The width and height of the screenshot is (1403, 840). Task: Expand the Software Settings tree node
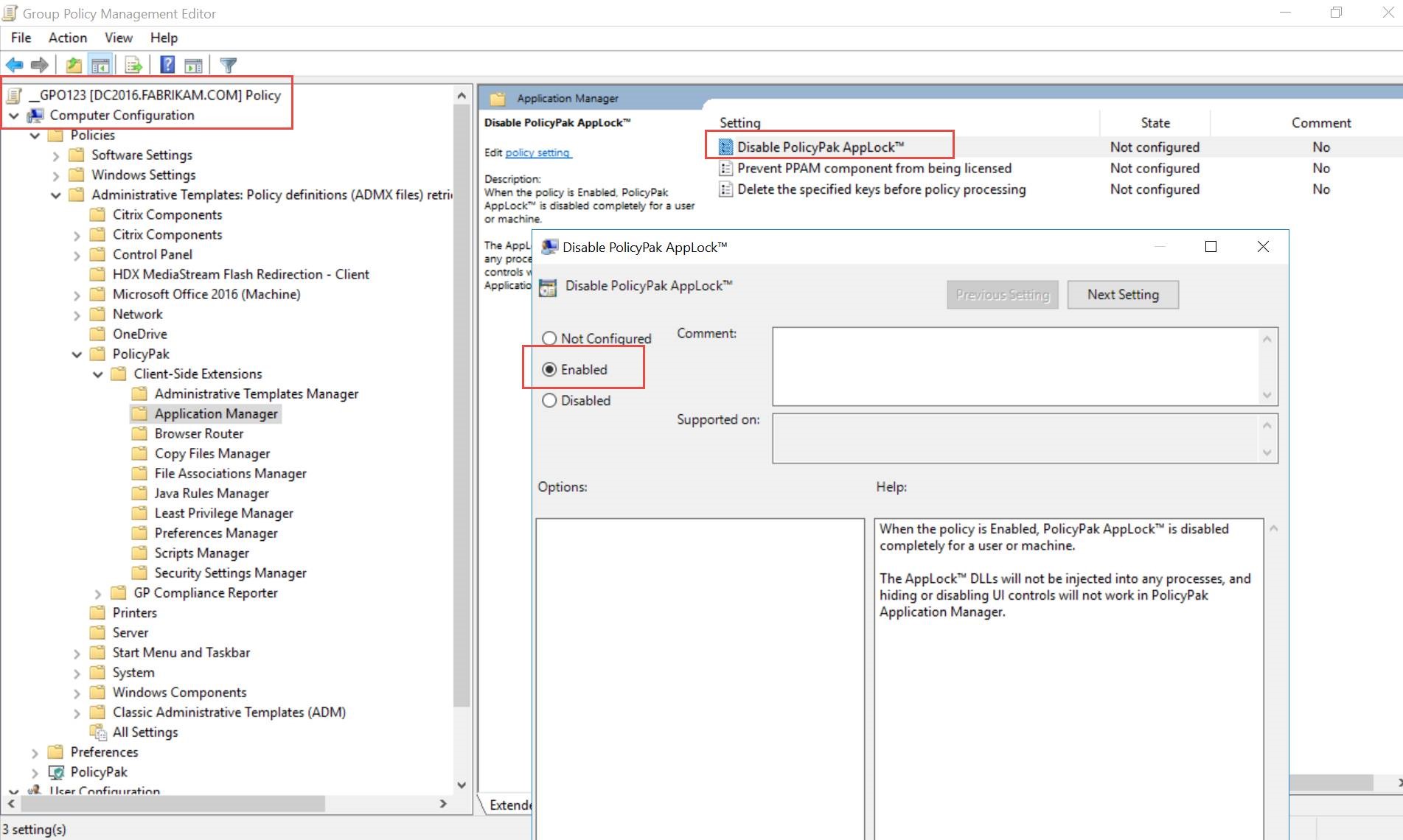pyautogui.click(x=56, y=155)
